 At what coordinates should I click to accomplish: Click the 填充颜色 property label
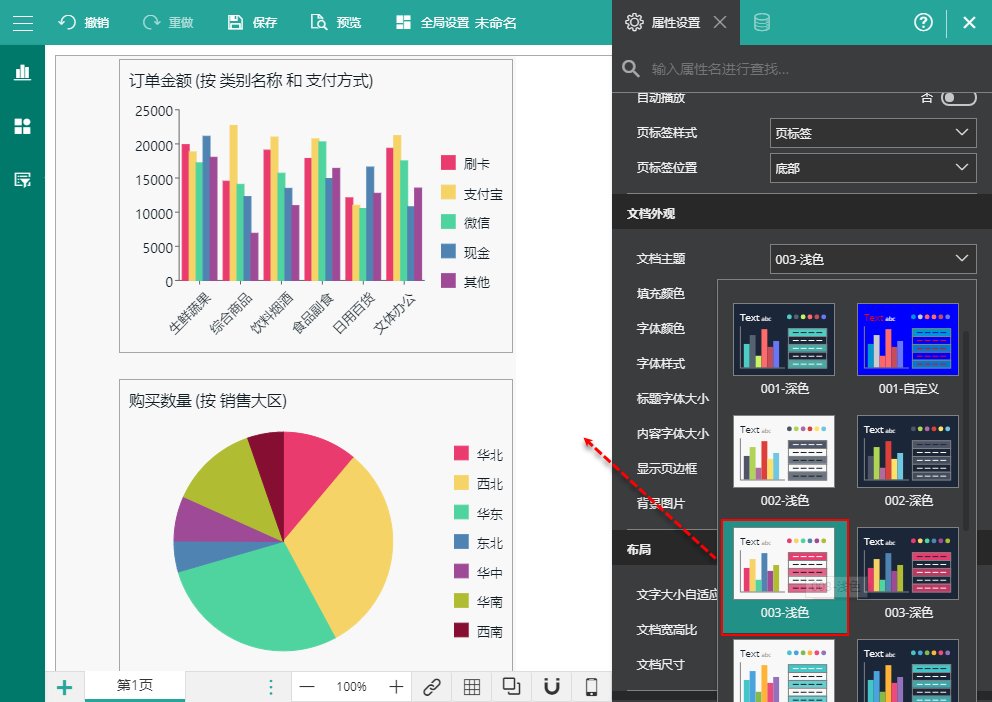tap(660, 293)
